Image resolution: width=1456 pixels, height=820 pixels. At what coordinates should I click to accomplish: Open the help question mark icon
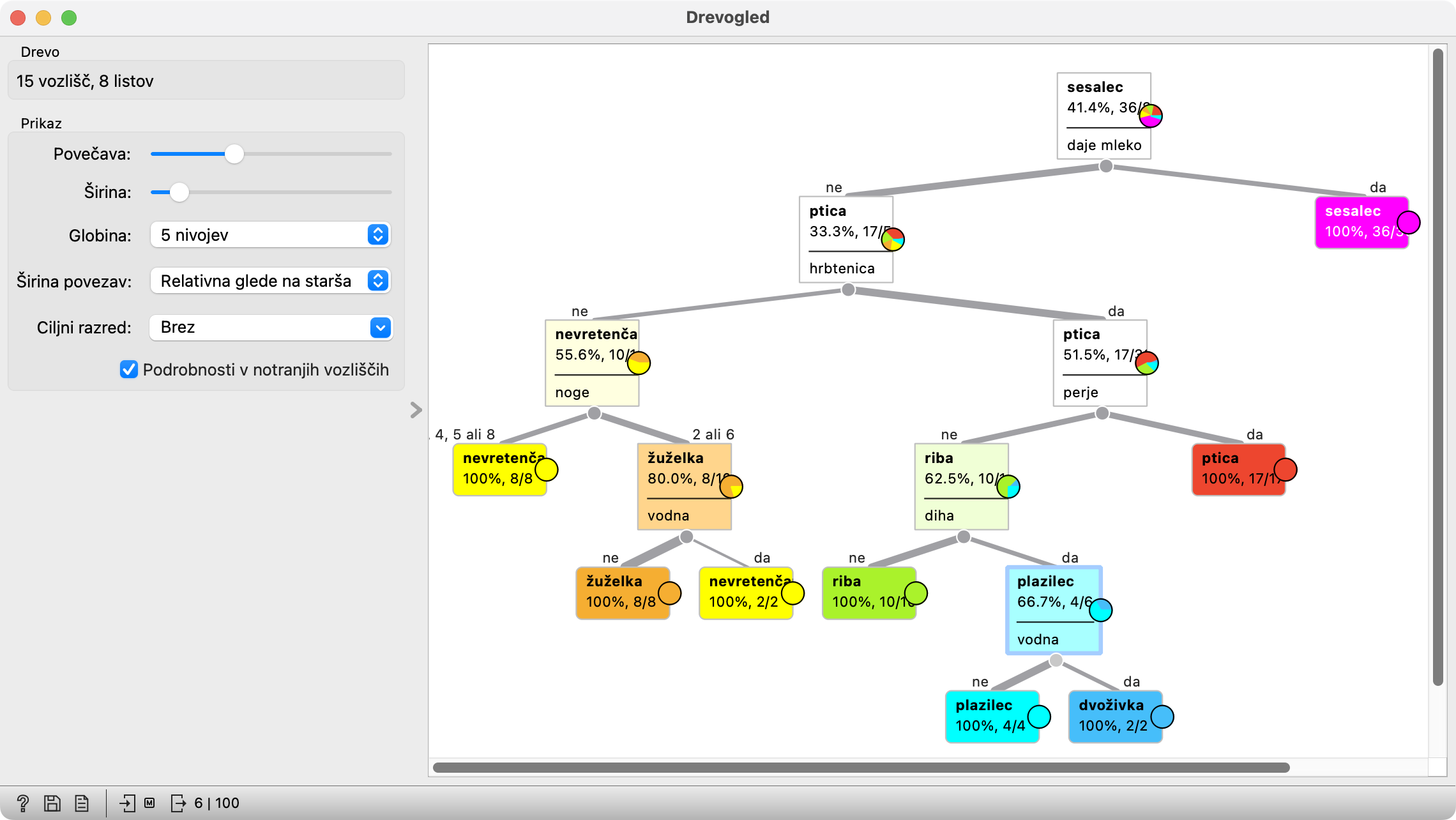(x=23, y=803)
